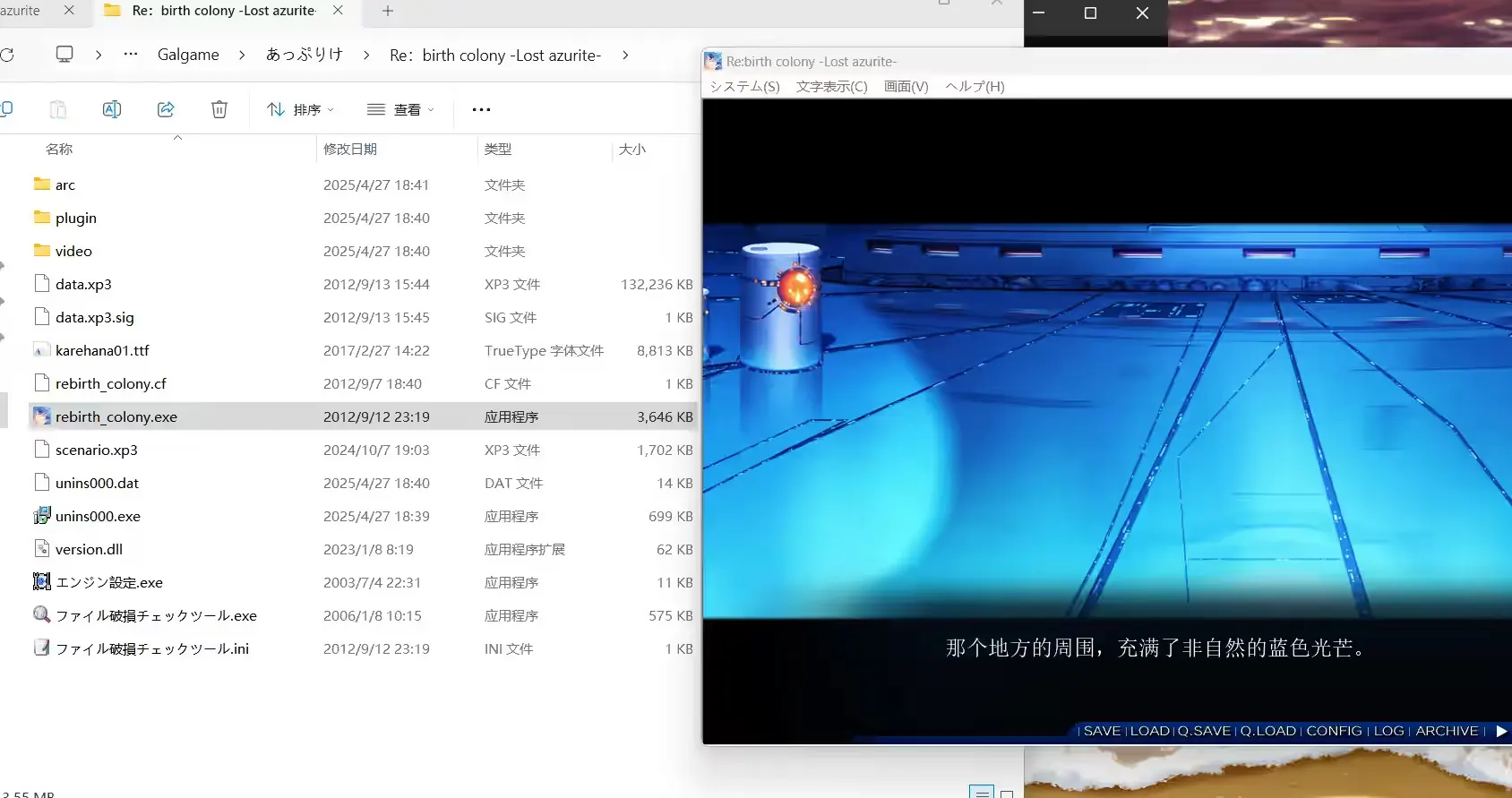Image resolution: width=1512 pixels, height=798 pixels.
Task: Go to Galgame folder in breadcrumb
Action: tap(188, 55)
